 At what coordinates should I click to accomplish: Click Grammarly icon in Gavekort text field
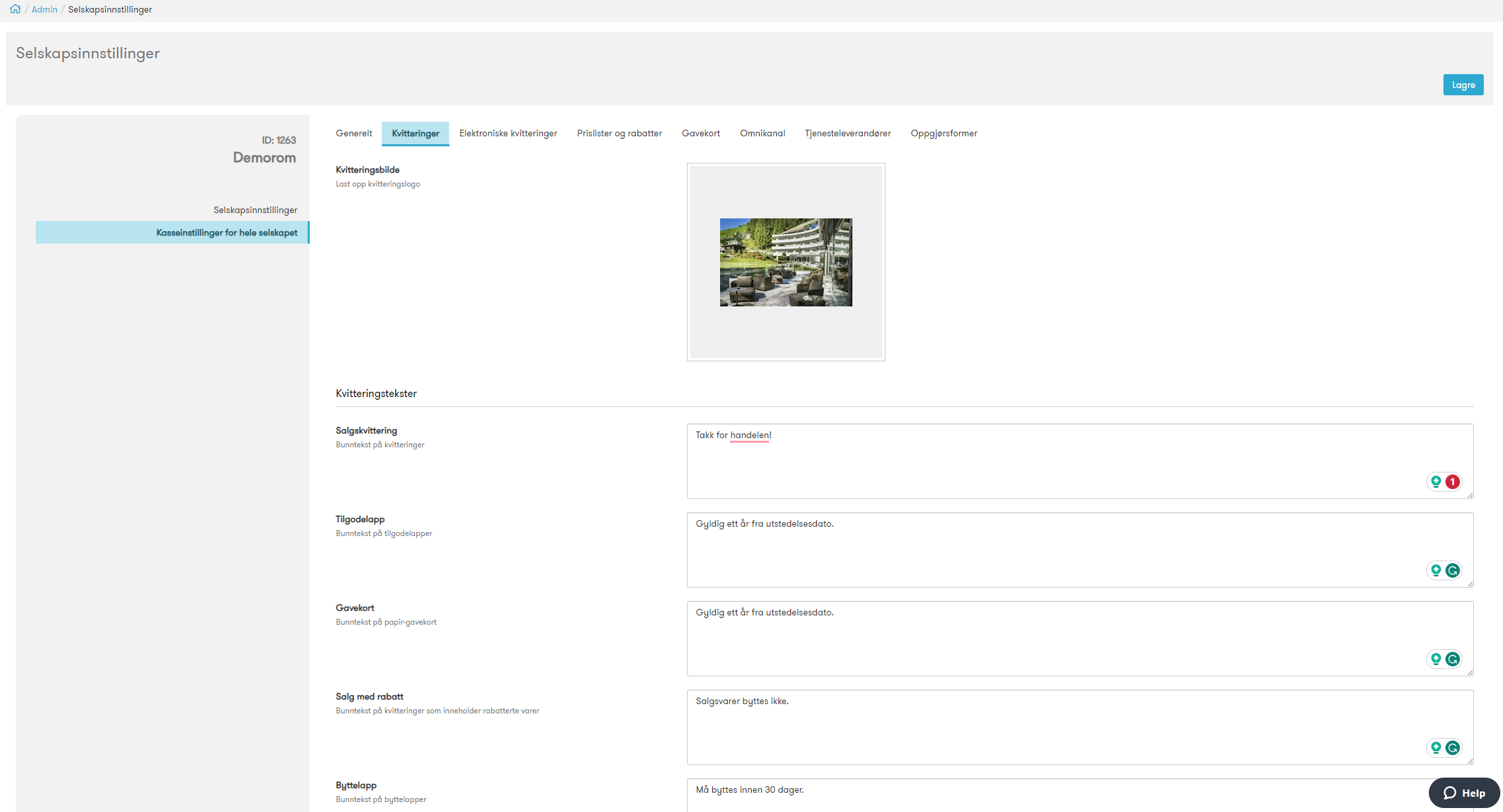point(1452,659)
